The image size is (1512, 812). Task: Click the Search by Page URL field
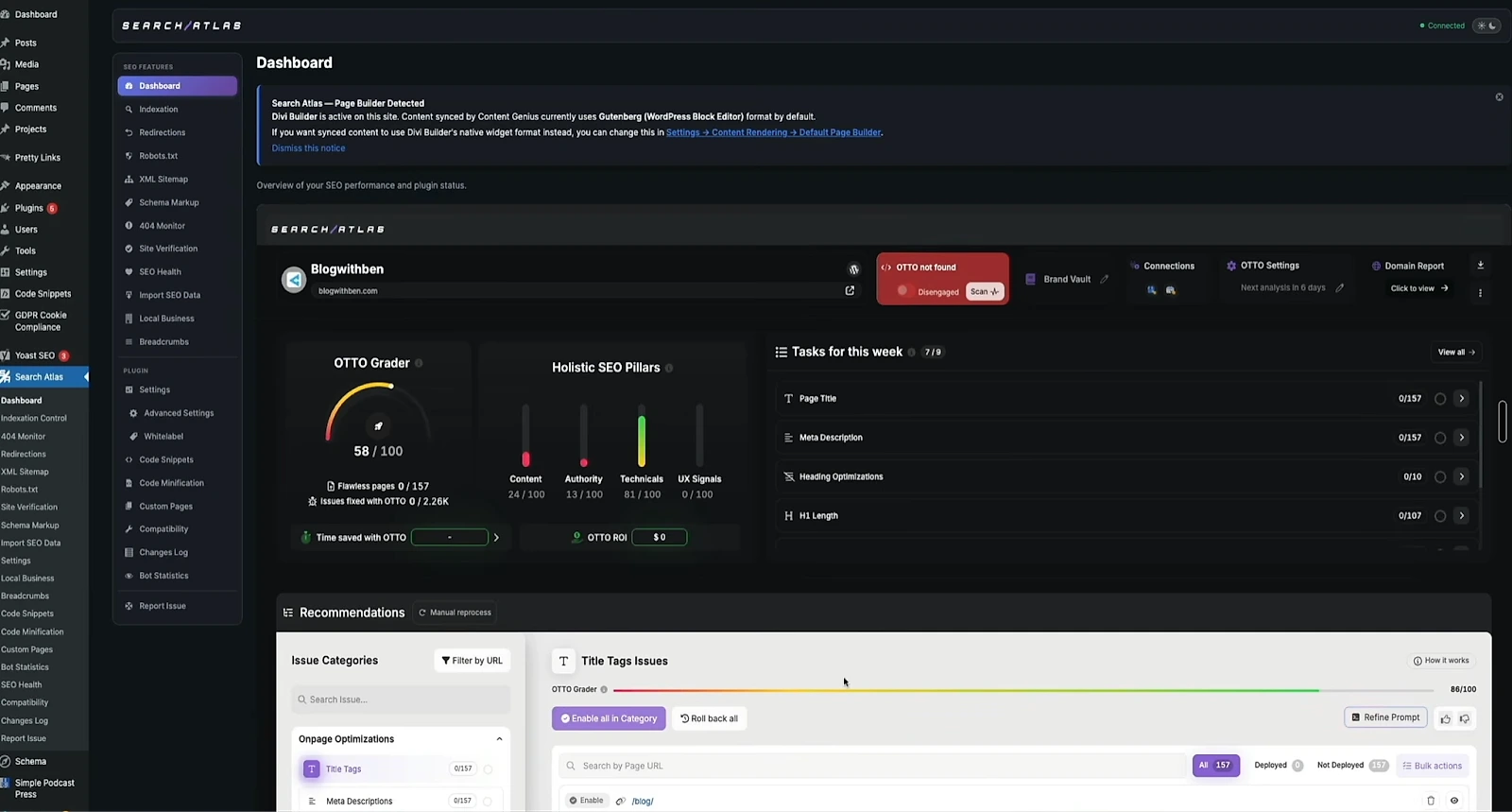pos(872,766)
